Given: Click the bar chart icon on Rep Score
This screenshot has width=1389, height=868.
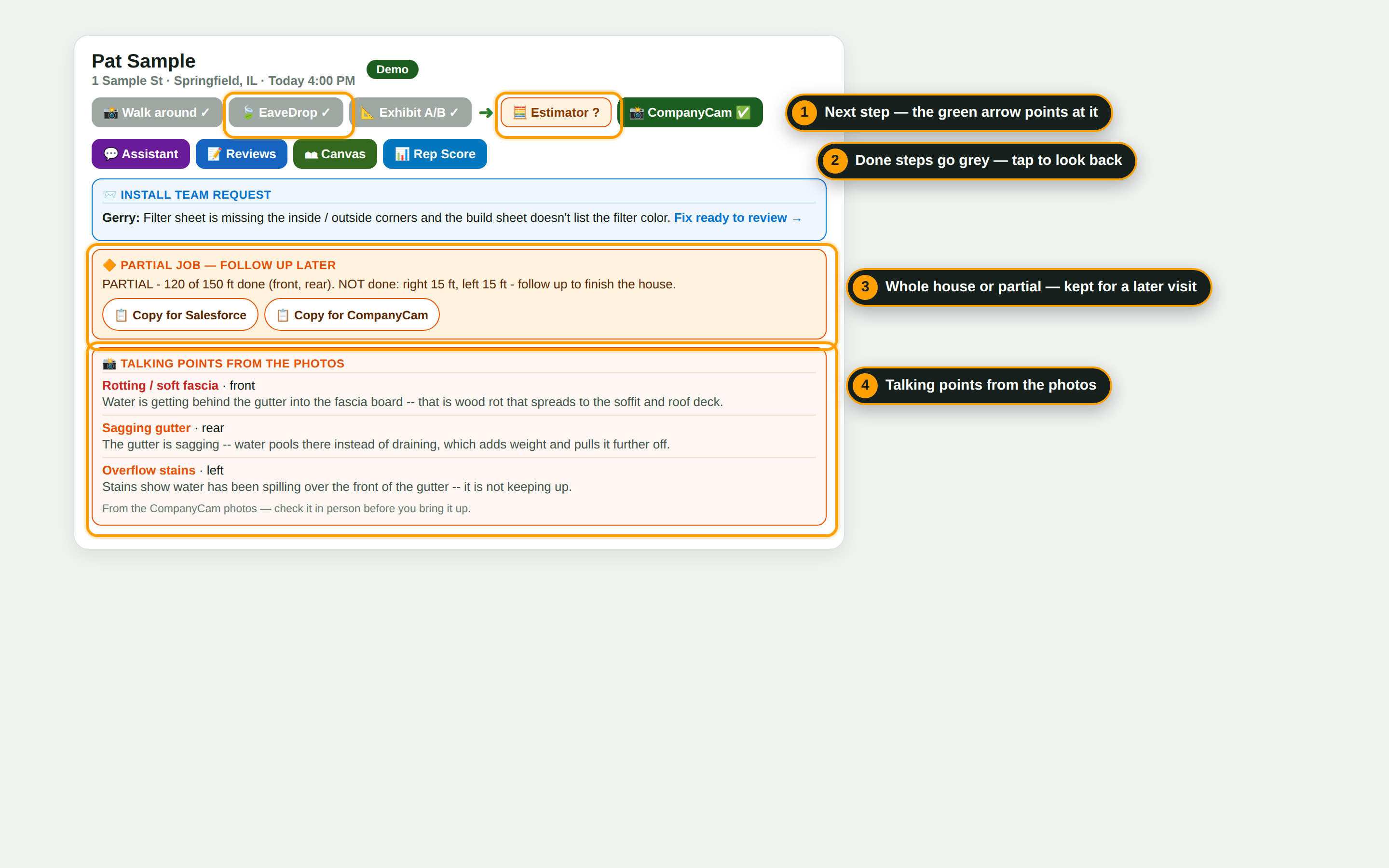Looking at the screenshot, I should point(402,154).
